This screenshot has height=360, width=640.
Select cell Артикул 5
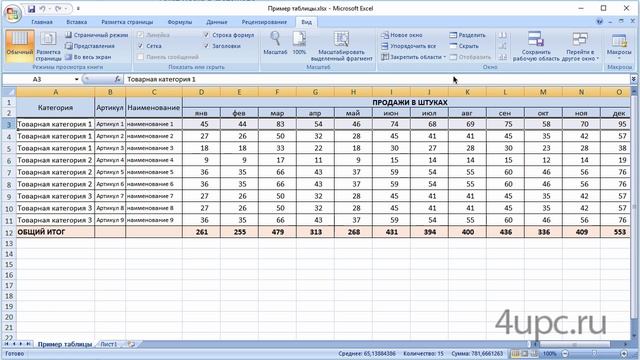(110, 172)
